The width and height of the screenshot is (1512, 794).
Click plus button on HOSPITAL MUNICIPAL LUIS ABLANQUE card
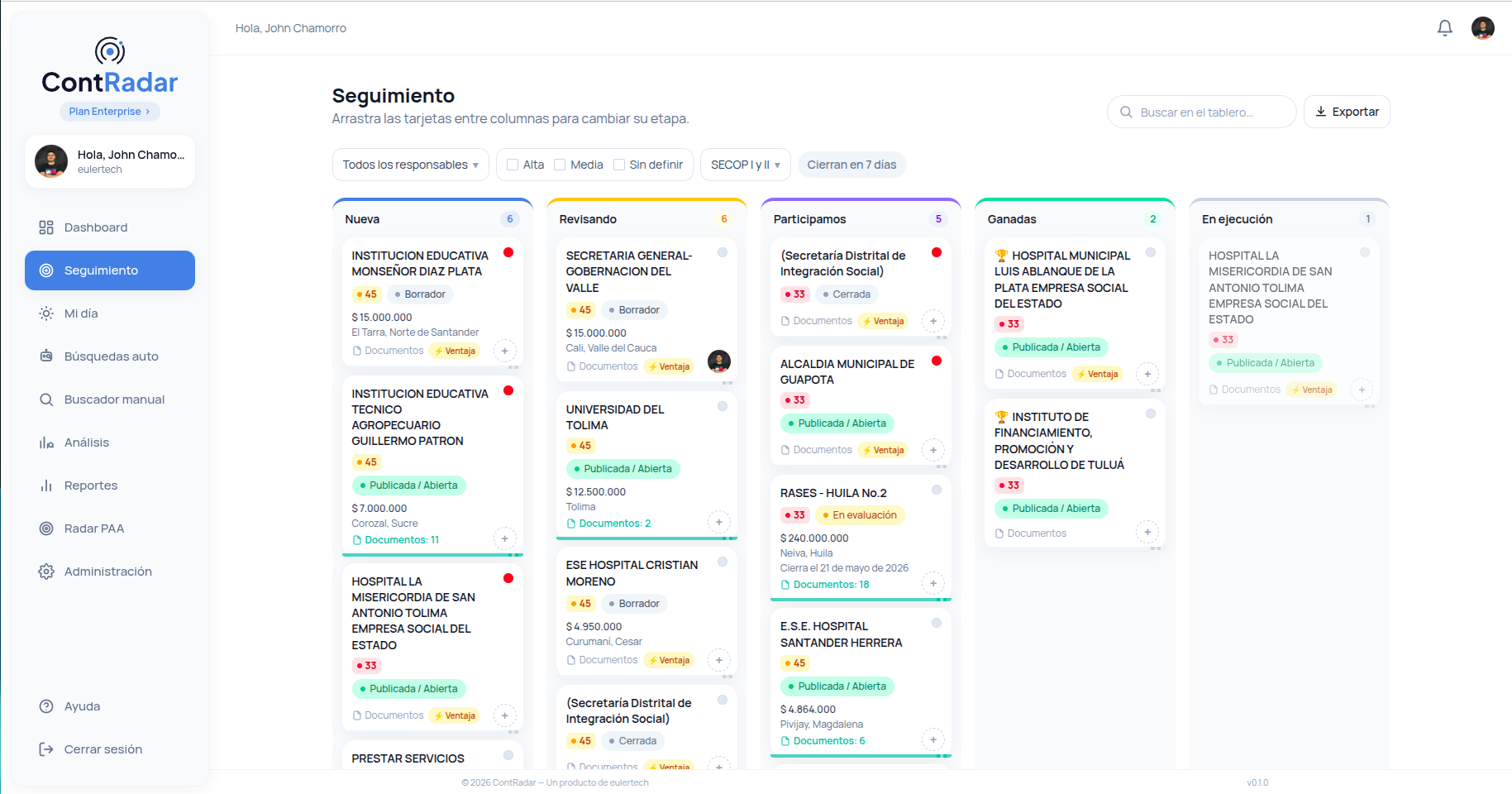[x=1147, y=374]
